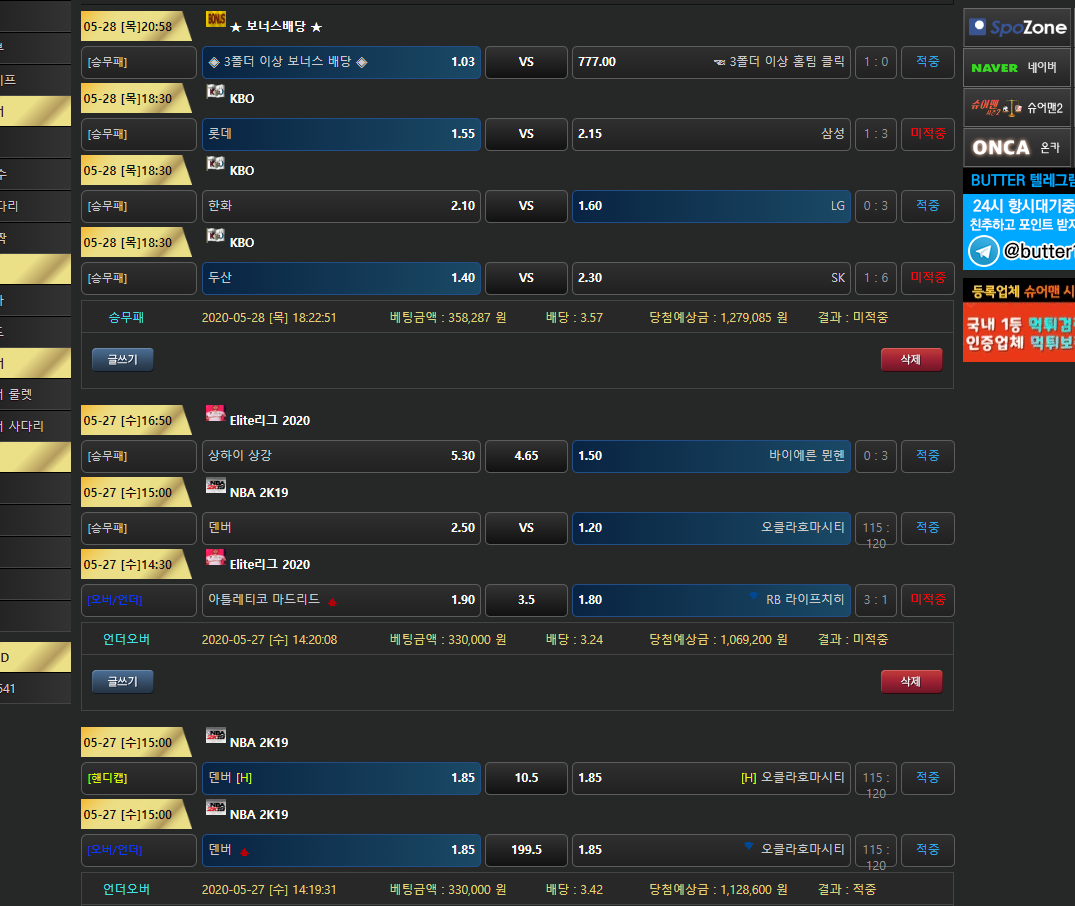Click the 룰렛 item in left menu
Image resolution: width=1075 pixels, height=906 pixels.
click(x=20, y=394)
